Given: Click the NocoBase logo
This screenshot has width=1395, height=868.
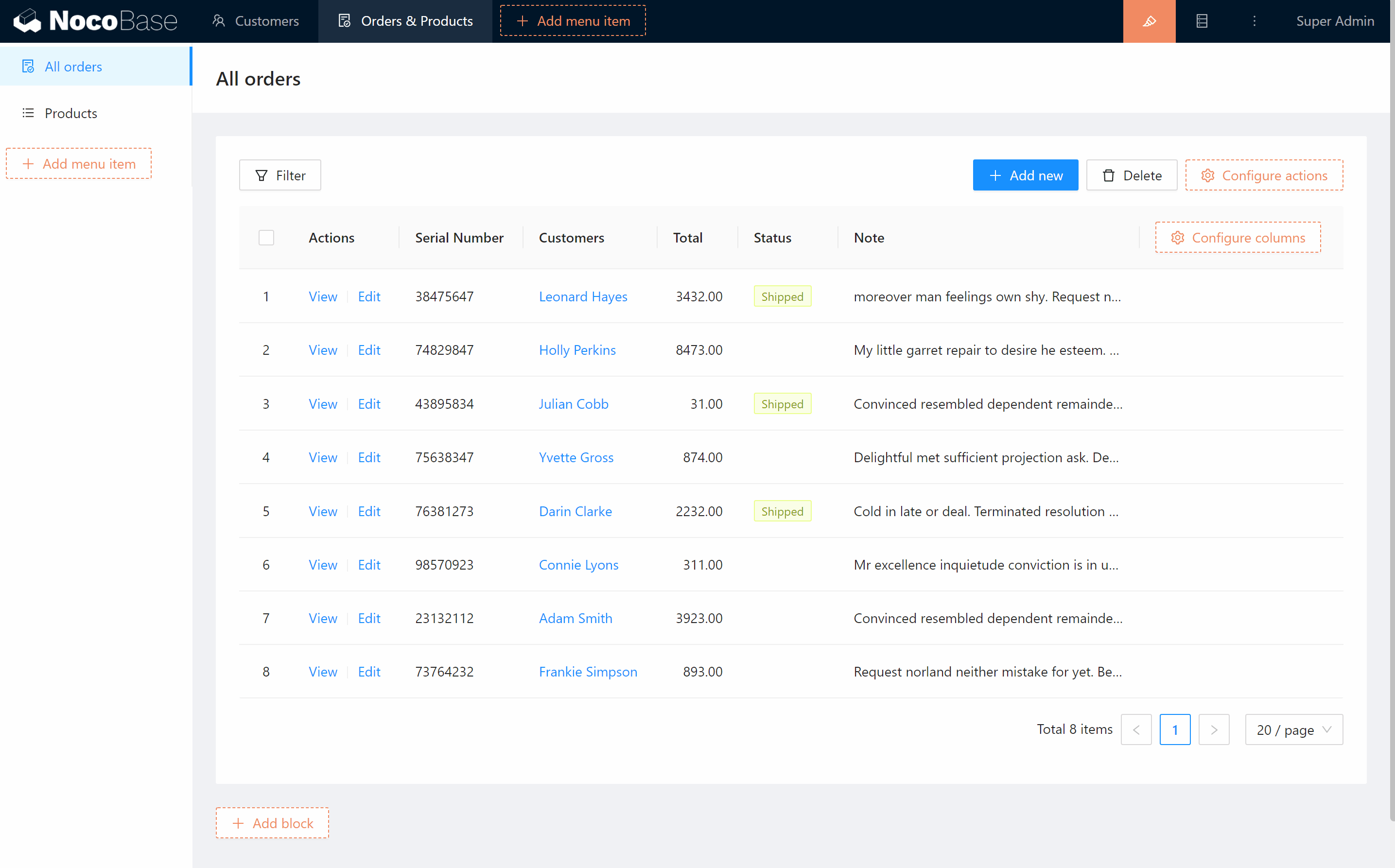Looking at the screenshot, I should (95, 21).
